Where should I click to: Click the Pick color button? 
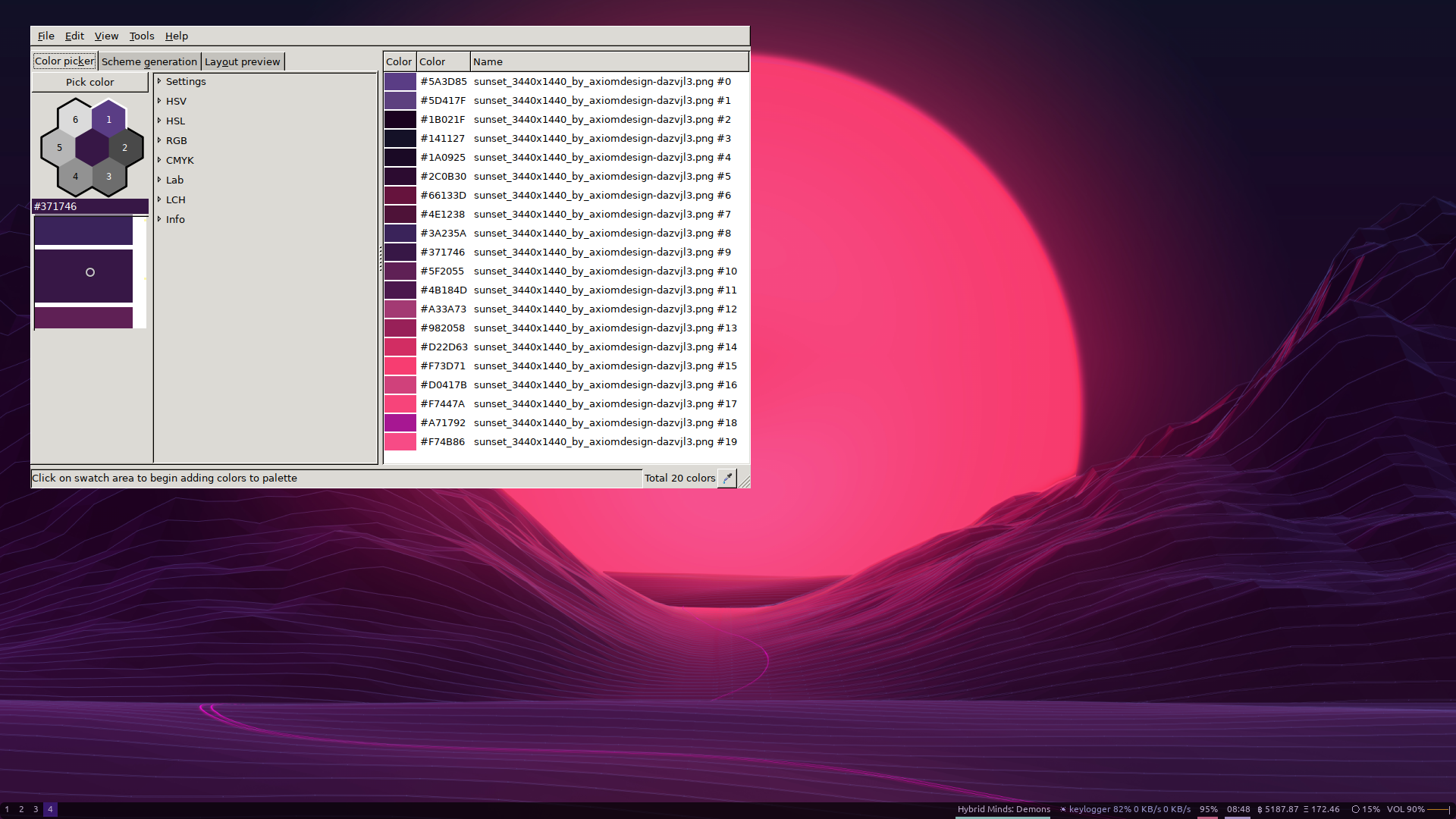tap(89, 82)
